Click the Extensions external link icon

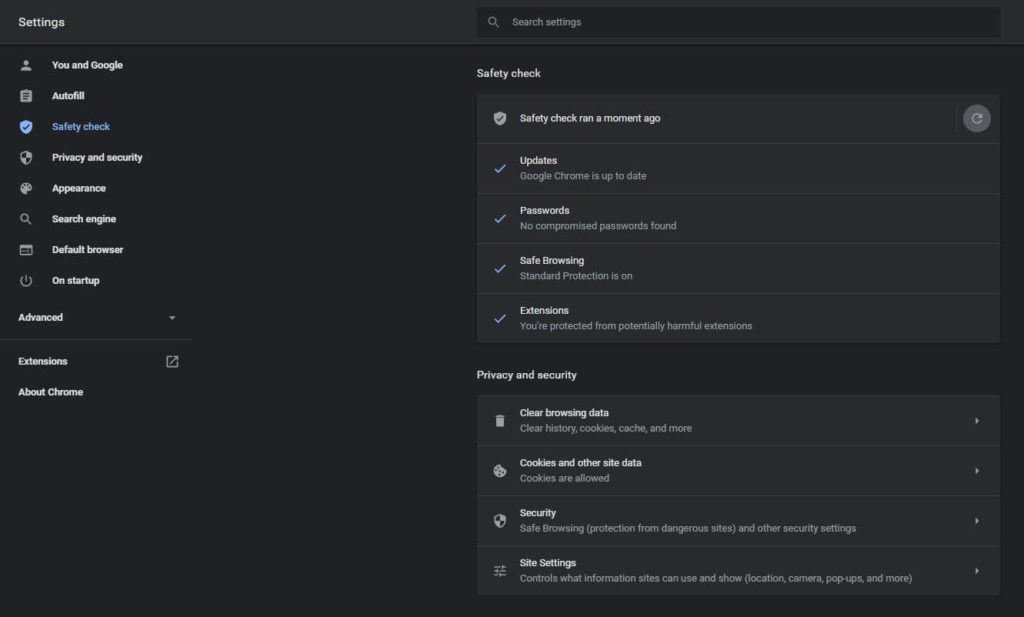pos(172,362)
